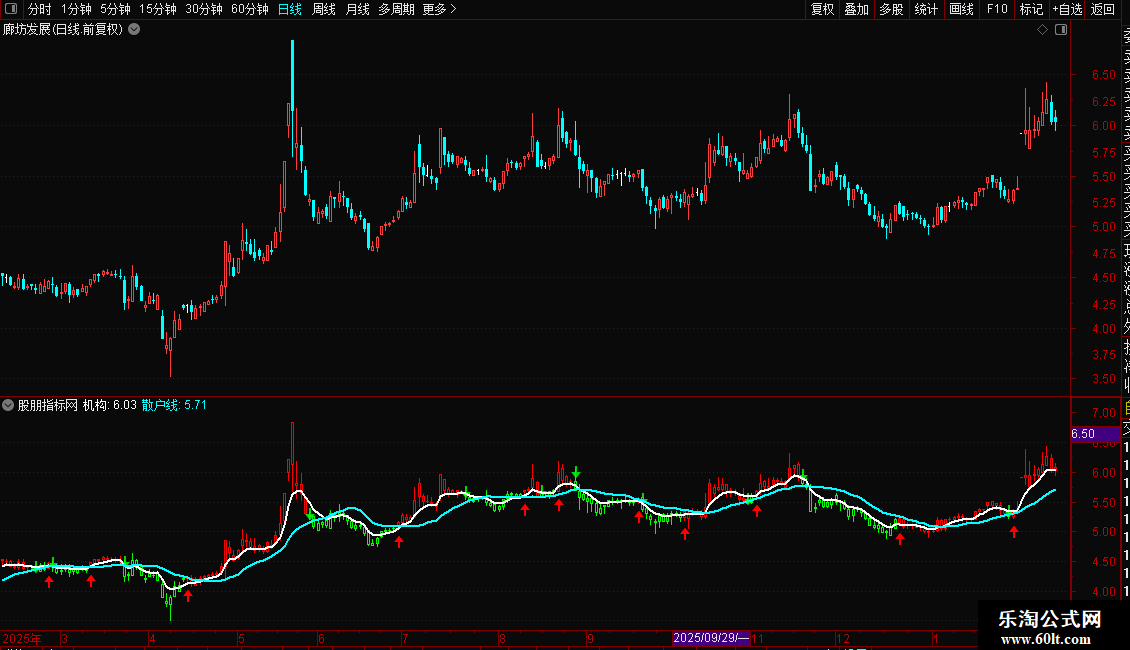Switch to the 分时 chart
The image size is (1130, 650).
pyautogui.click(x=40, y=9)
